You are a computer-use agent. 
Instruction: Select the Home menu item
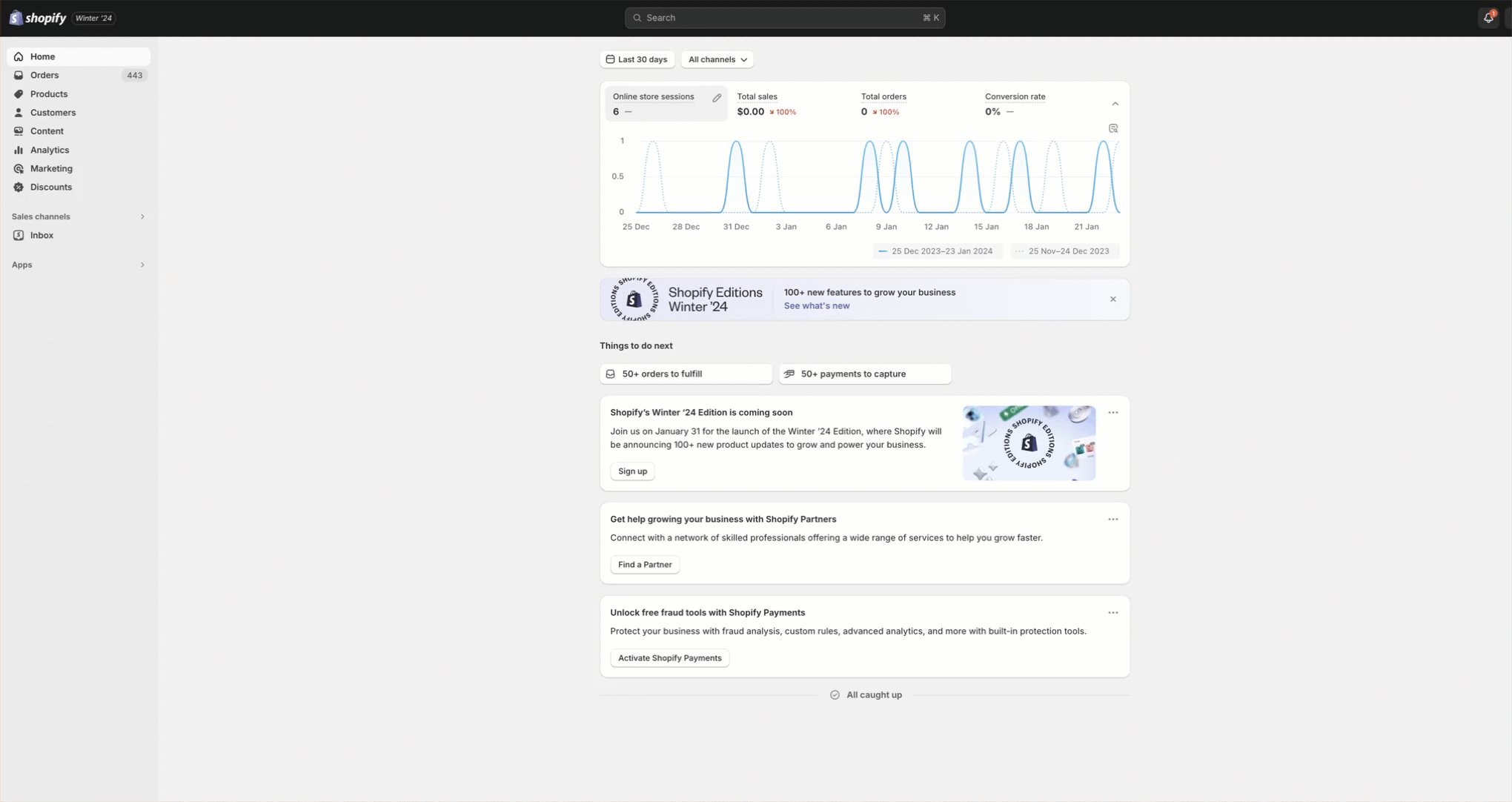pyautogui.click(x=79, y=56)
